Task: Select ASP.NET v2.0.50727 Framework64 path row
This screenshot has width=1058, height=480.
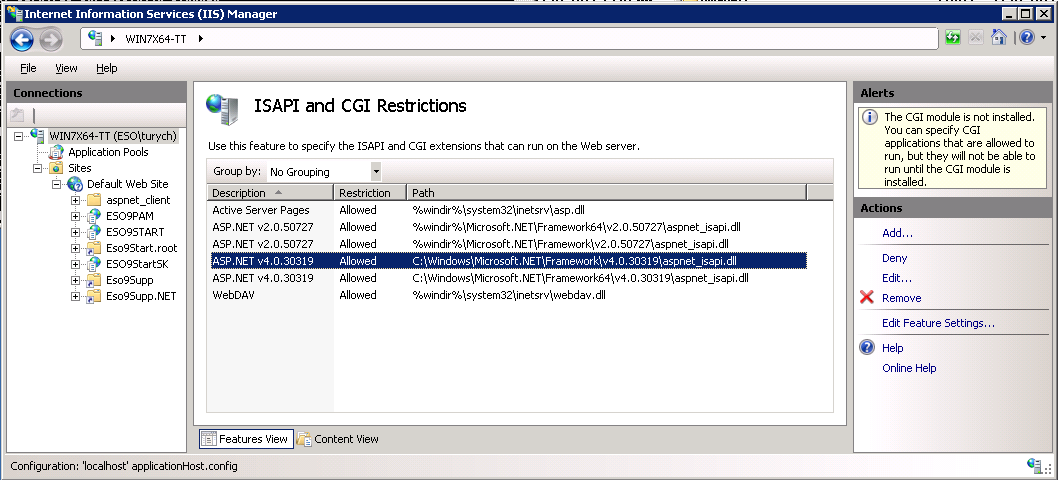Action: [507, 227]
